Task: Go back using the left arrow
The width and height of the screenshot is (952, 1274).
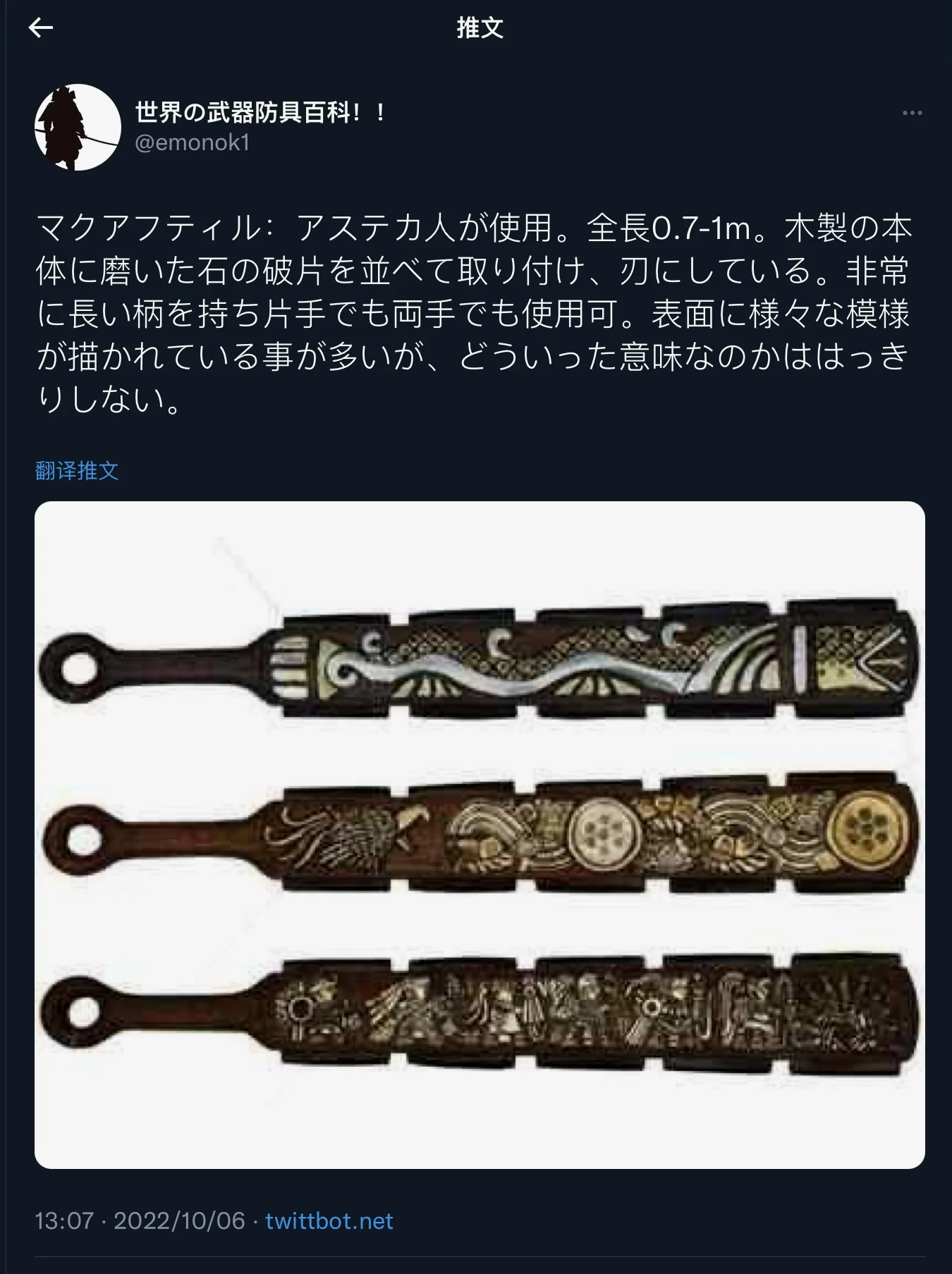Action: pyautogui.click(x=41, y=27)
